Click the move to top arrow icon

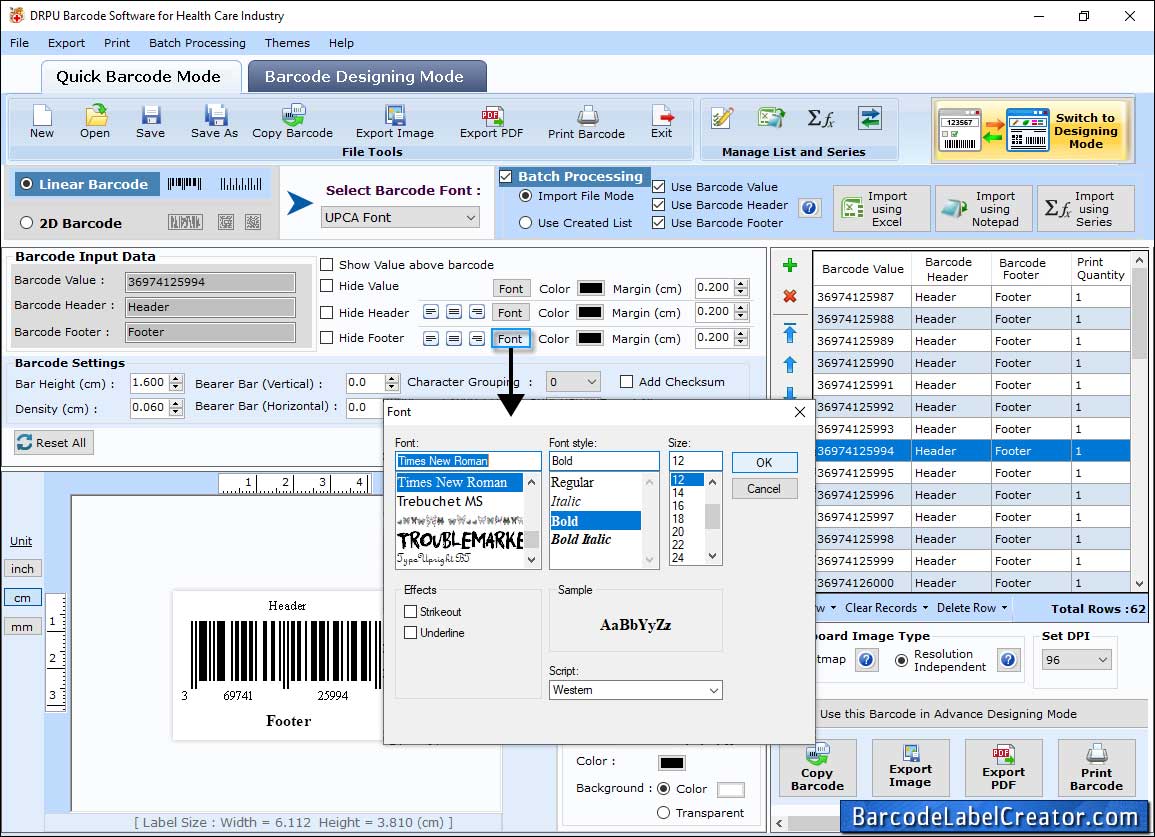[790, 333]
